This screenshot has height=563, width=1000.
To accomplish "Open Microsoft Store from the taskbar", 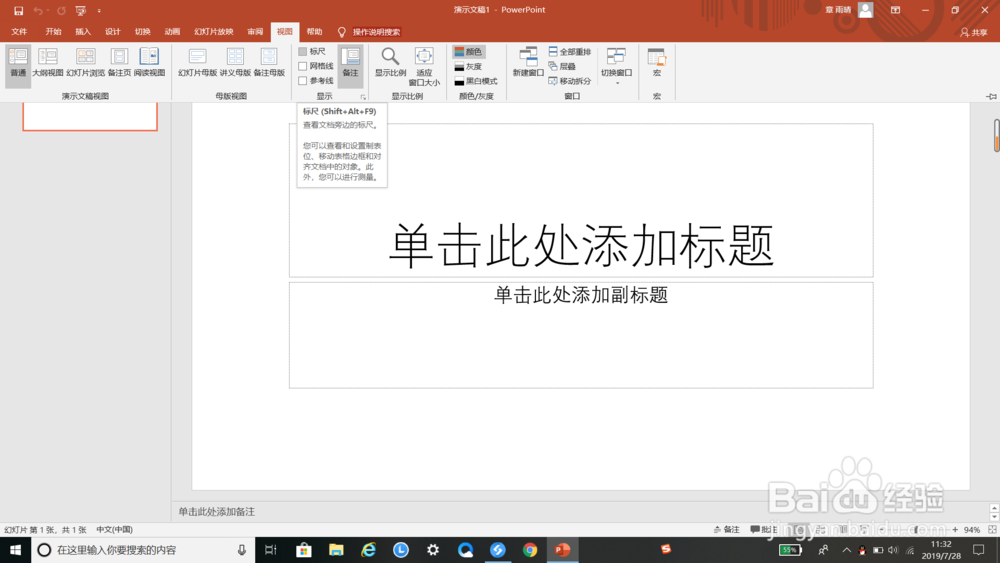I will 304,550.
